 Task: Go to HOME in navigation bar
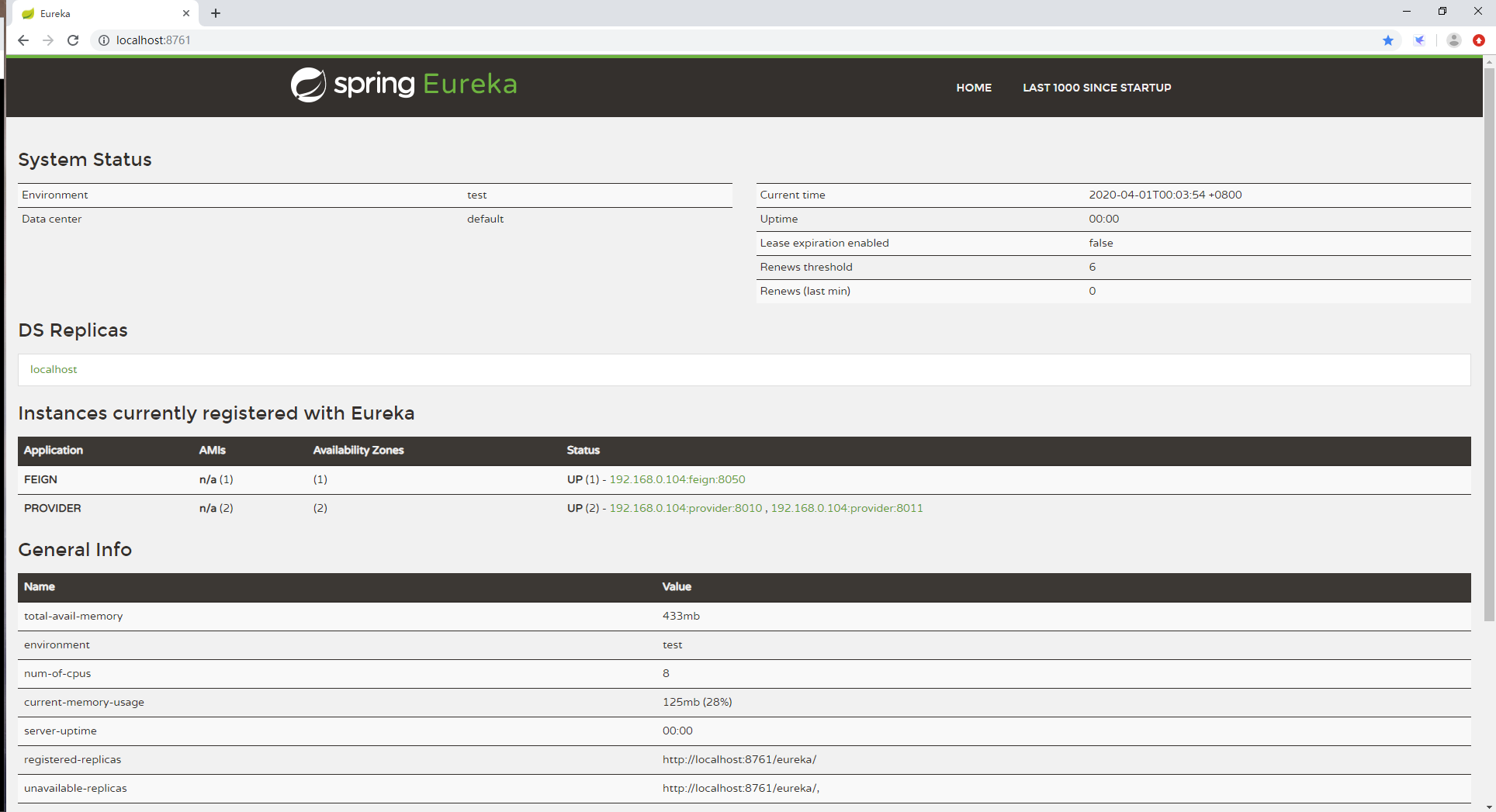(974, 88)
